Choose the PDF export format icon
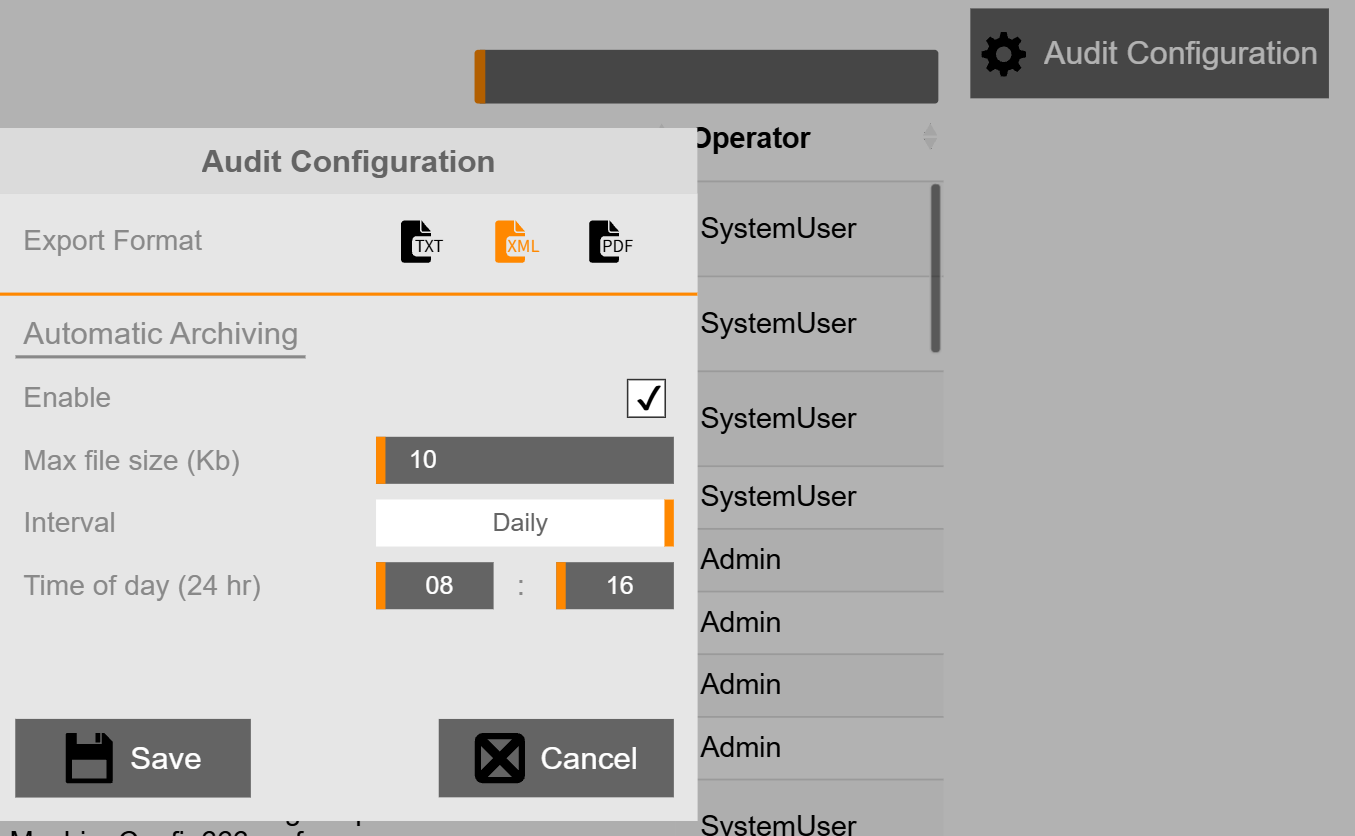The height and width of the screenshot is (836, 1355). (x=609, y=242)
